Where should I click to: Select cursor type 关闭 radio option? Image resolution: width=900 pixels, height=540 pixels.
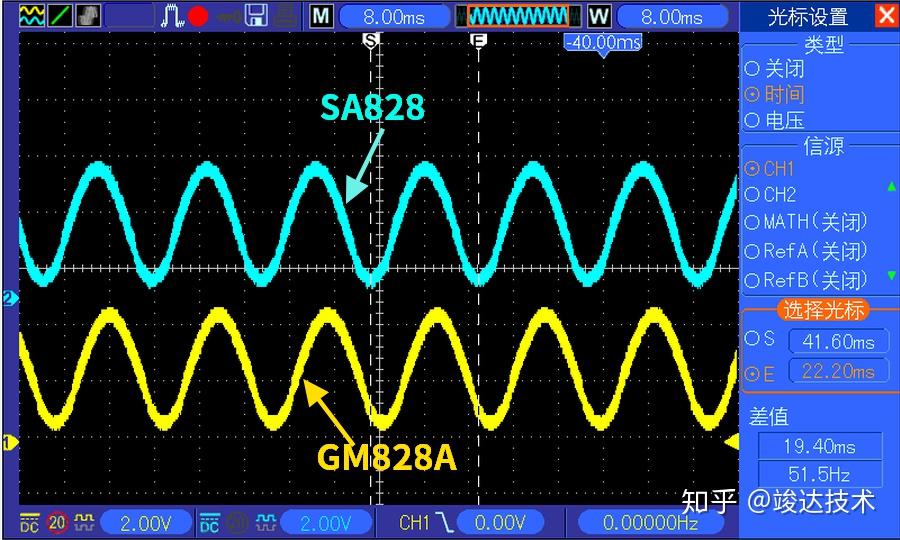coord(774,69)
